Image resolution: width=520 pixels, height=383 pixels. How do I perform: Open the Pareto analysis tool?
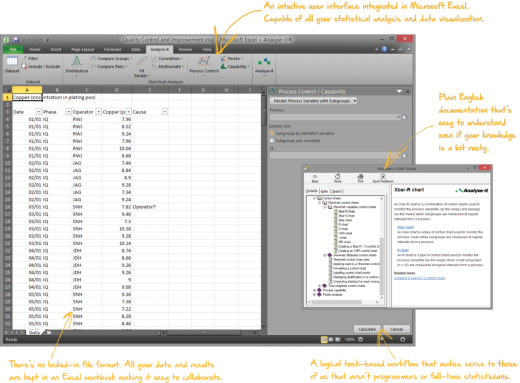coord(232,58)
